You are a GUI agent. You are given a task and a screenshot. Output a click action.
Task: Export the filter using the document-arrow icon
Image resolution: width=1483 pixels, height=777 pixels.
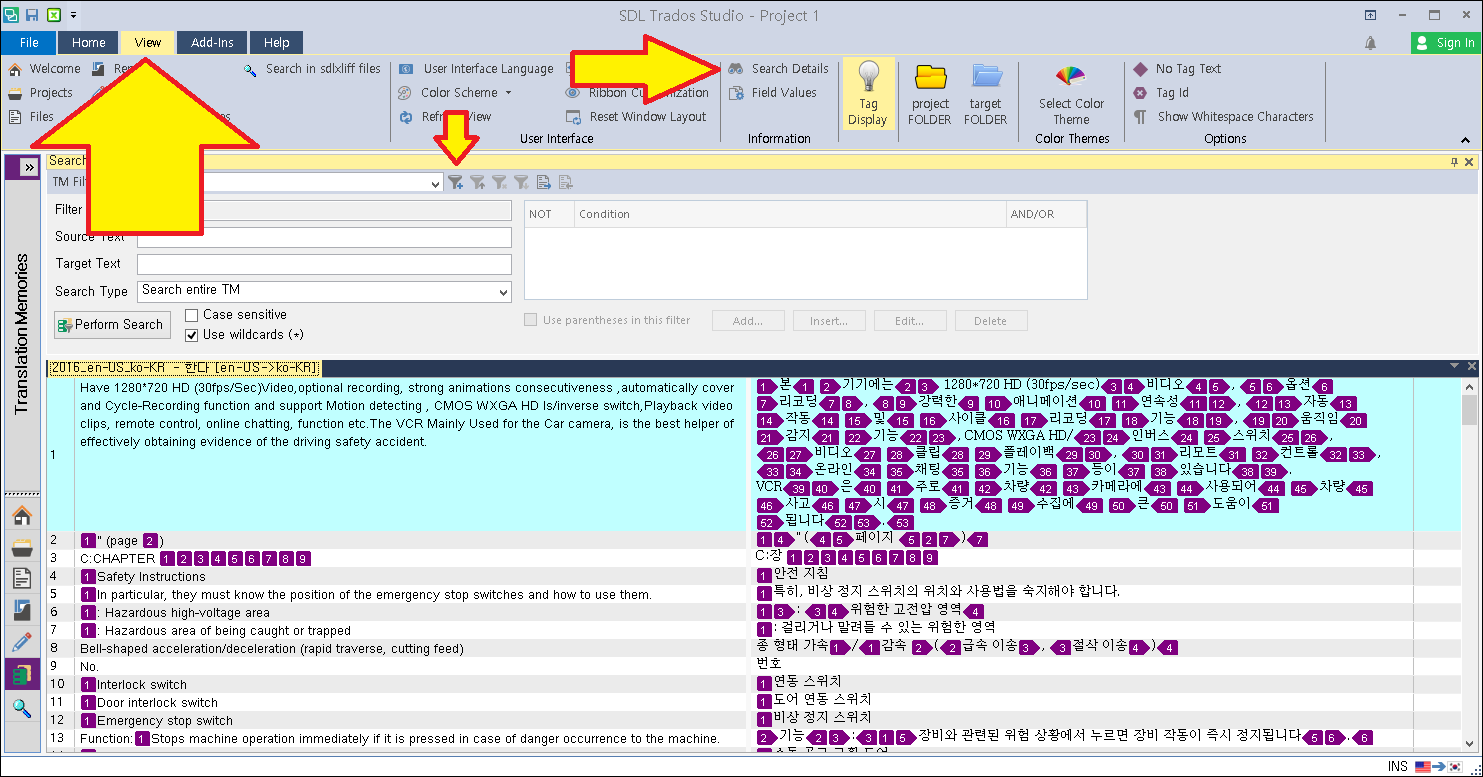543,181
